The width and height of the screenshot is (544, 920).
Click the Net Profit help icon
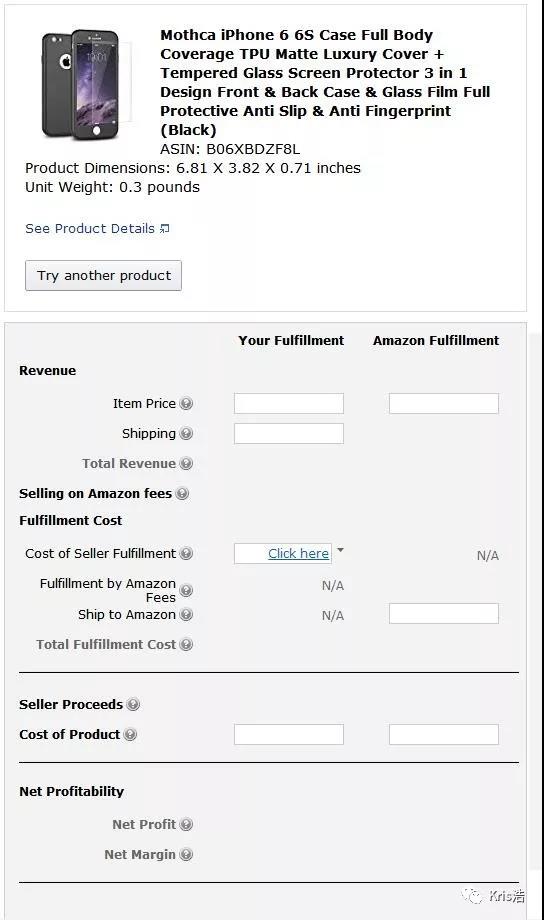tap(186, 824)
